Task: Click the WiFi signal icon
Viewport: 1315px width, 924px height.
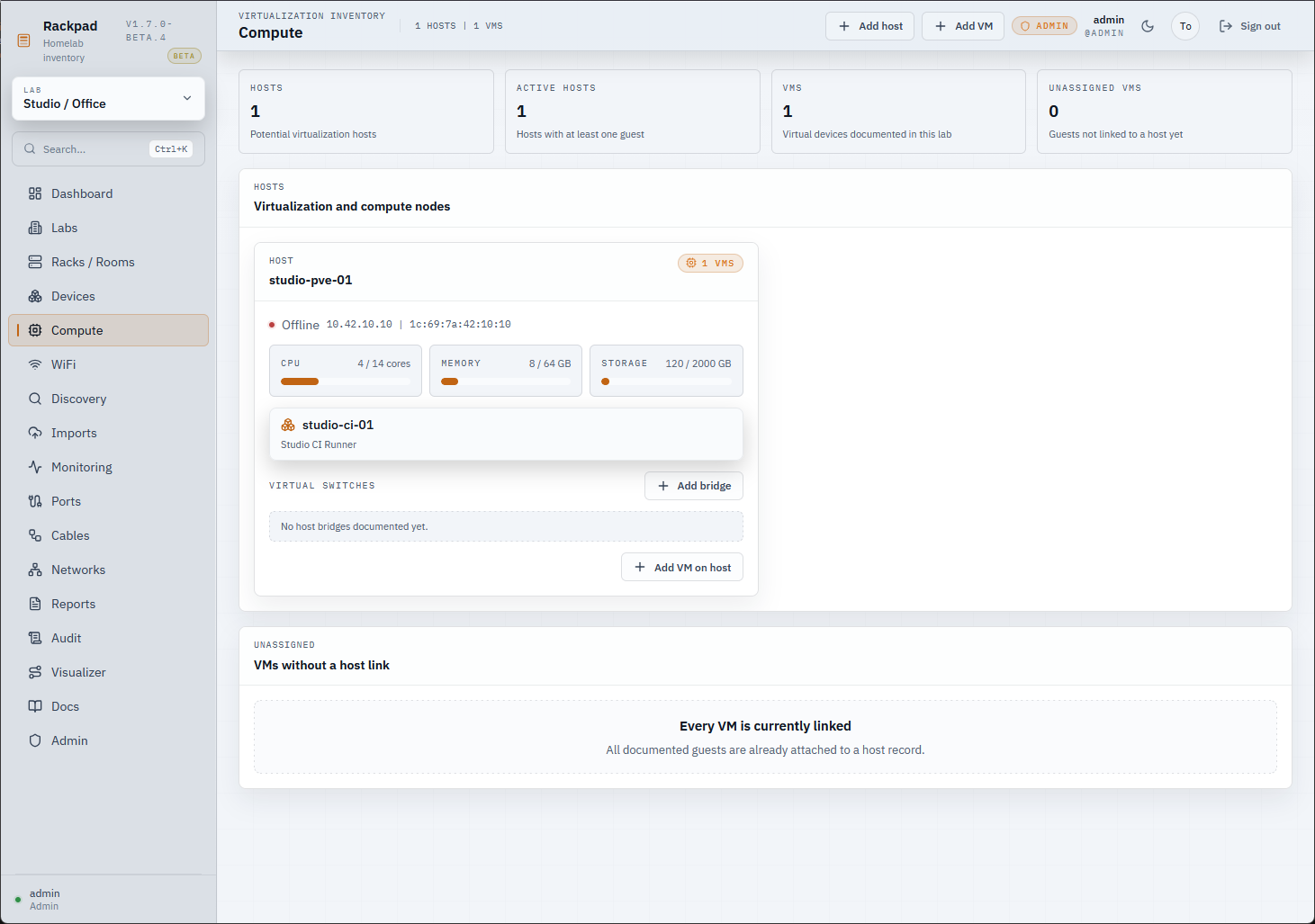Action: [35, 364]
